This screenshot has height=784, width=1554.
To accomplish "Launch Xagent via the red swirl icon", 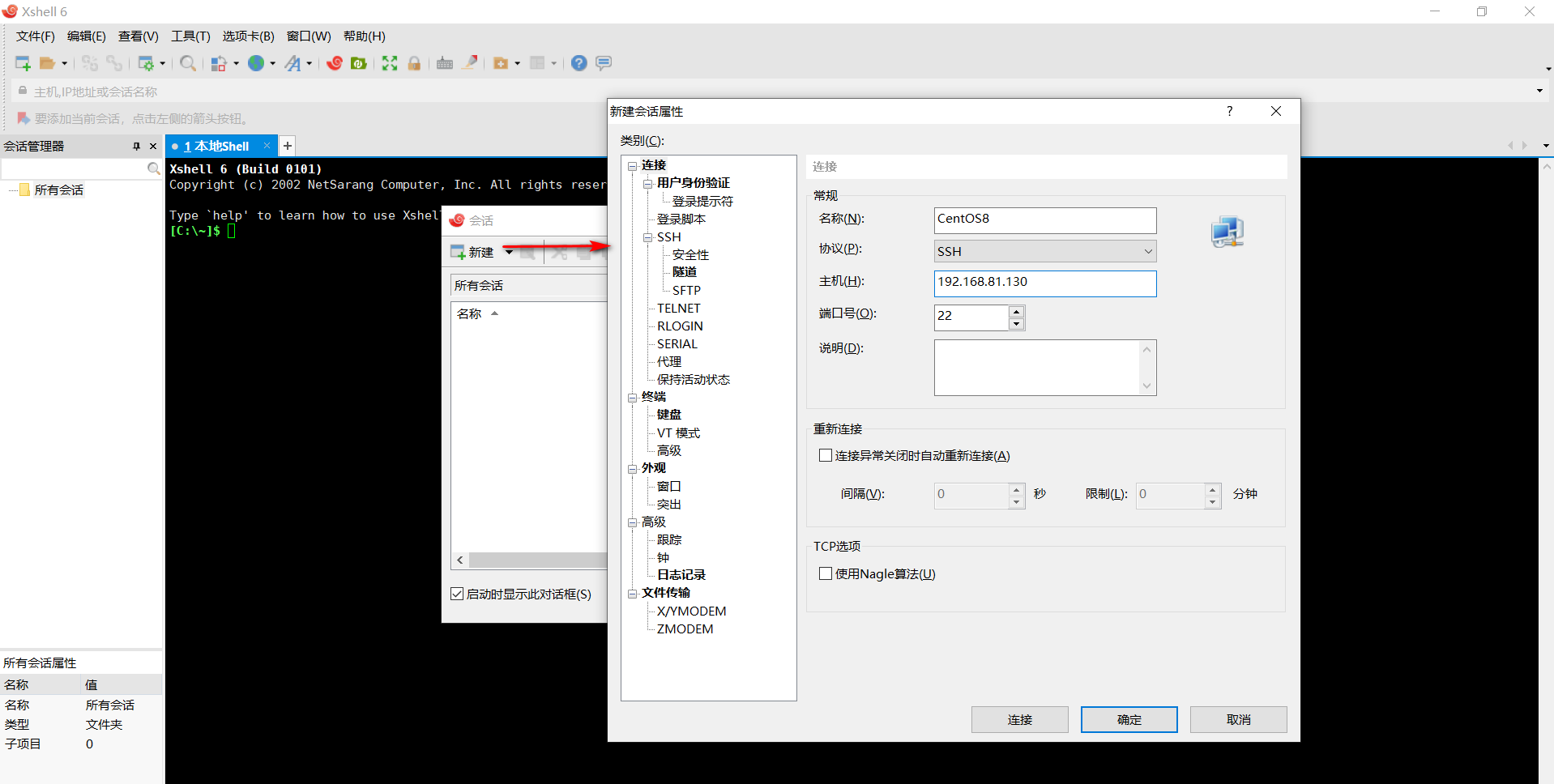I will click(335, 63).
